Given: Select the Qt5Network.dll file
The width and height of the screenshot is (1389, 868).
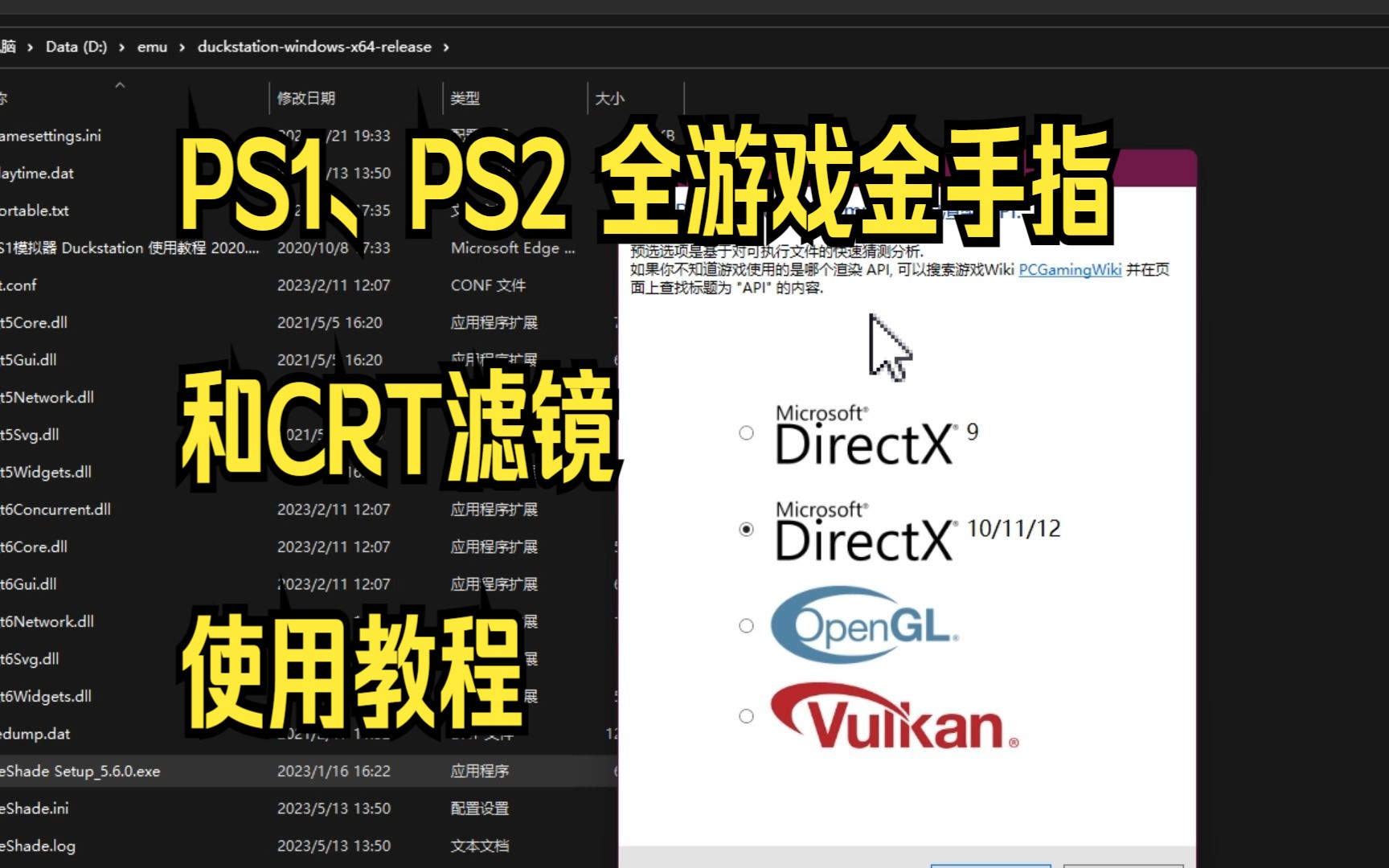Looking at the screenshot, I should 47,397.
